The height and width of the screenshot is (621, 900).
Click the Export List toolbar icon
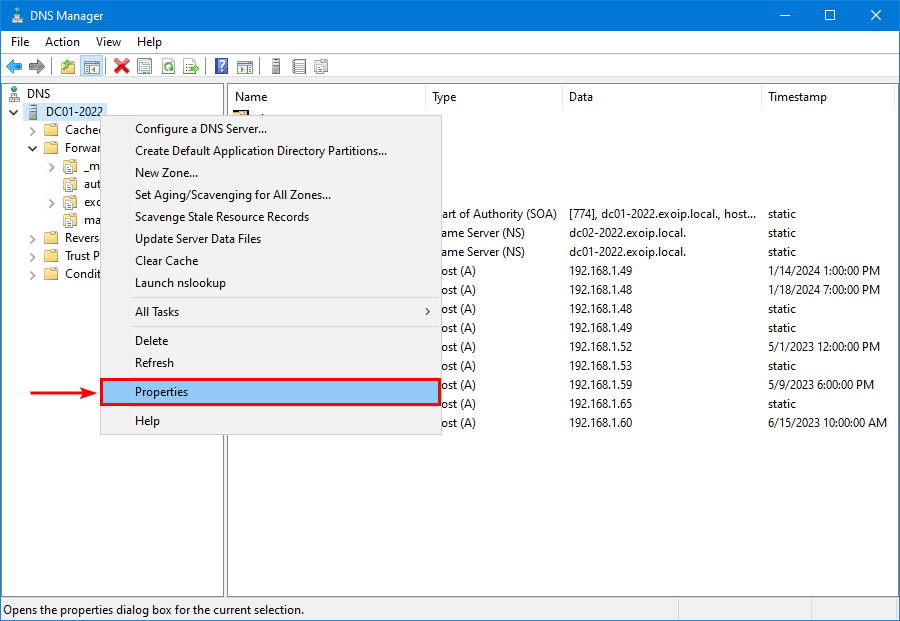(191, 67)
